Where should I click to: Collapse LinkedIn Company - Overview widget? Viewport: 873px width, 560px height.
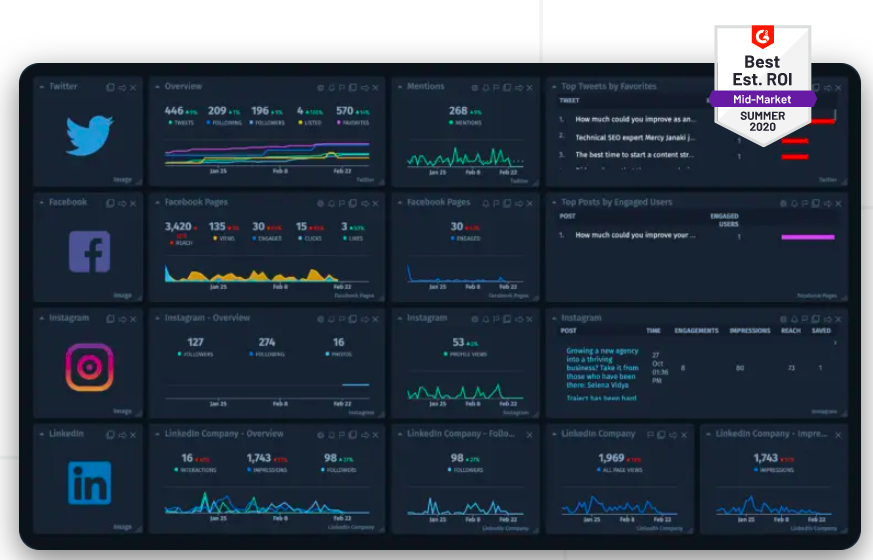click(x=158, y=434)
